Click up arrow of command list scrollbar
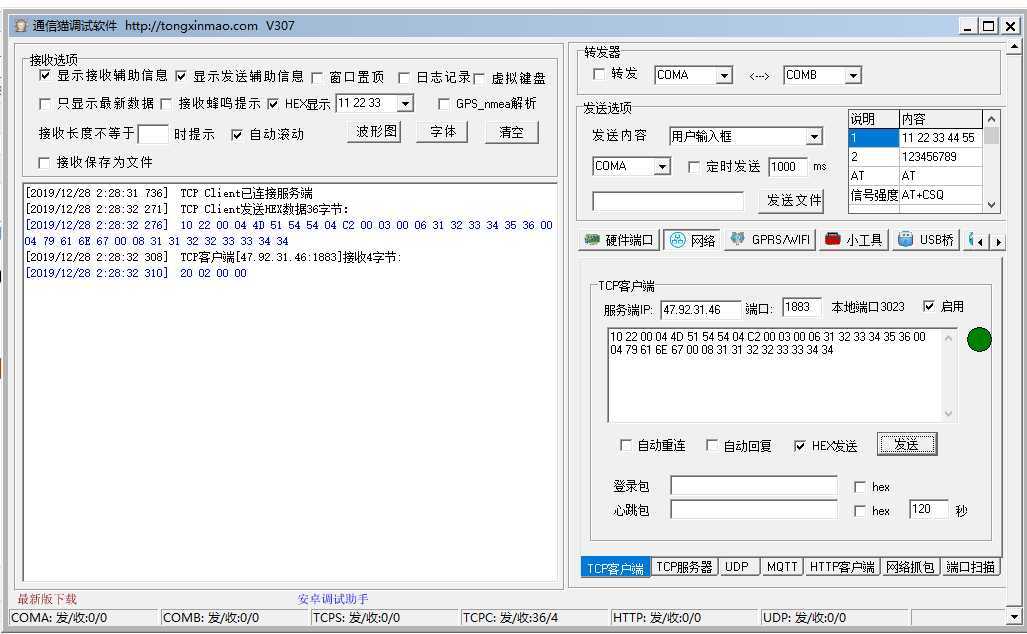The height and width of the screenshot is (634, 1027). (992, 119)
